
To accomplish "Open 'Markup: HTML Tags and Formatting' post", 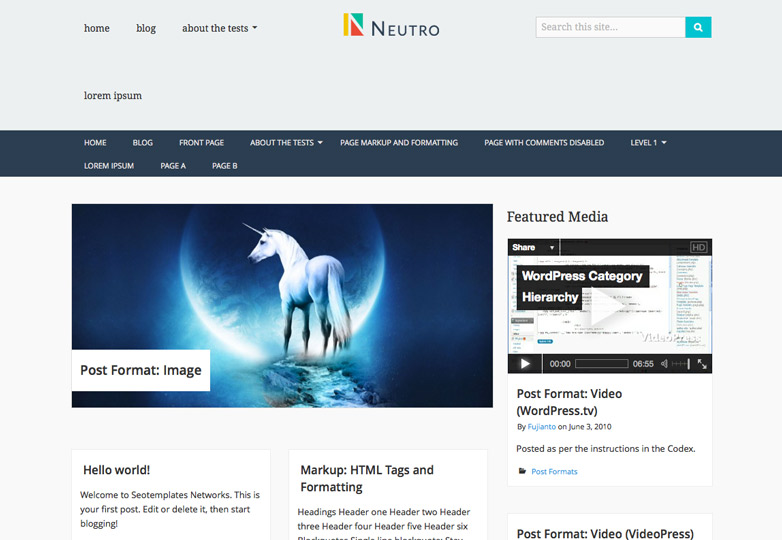I will click(367, 479).
